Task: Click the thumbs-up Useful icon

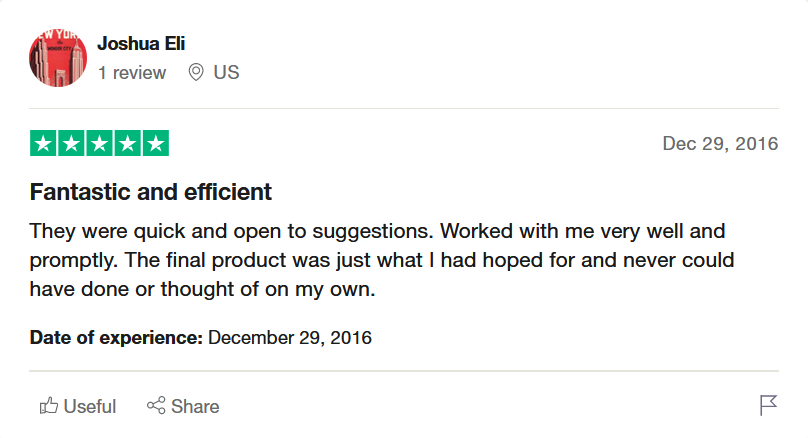Action: point(48,406)
